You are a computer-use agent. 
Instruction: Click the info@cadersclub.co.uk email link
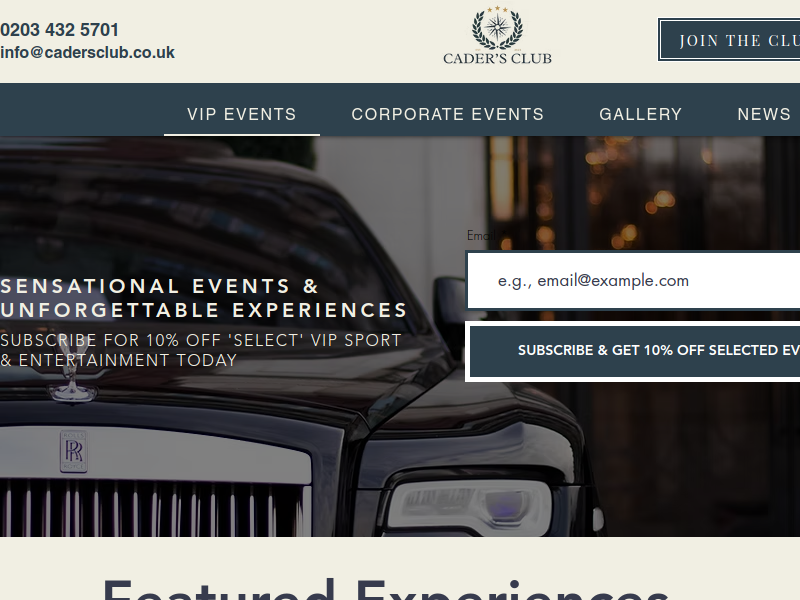(x=87, y=53)
